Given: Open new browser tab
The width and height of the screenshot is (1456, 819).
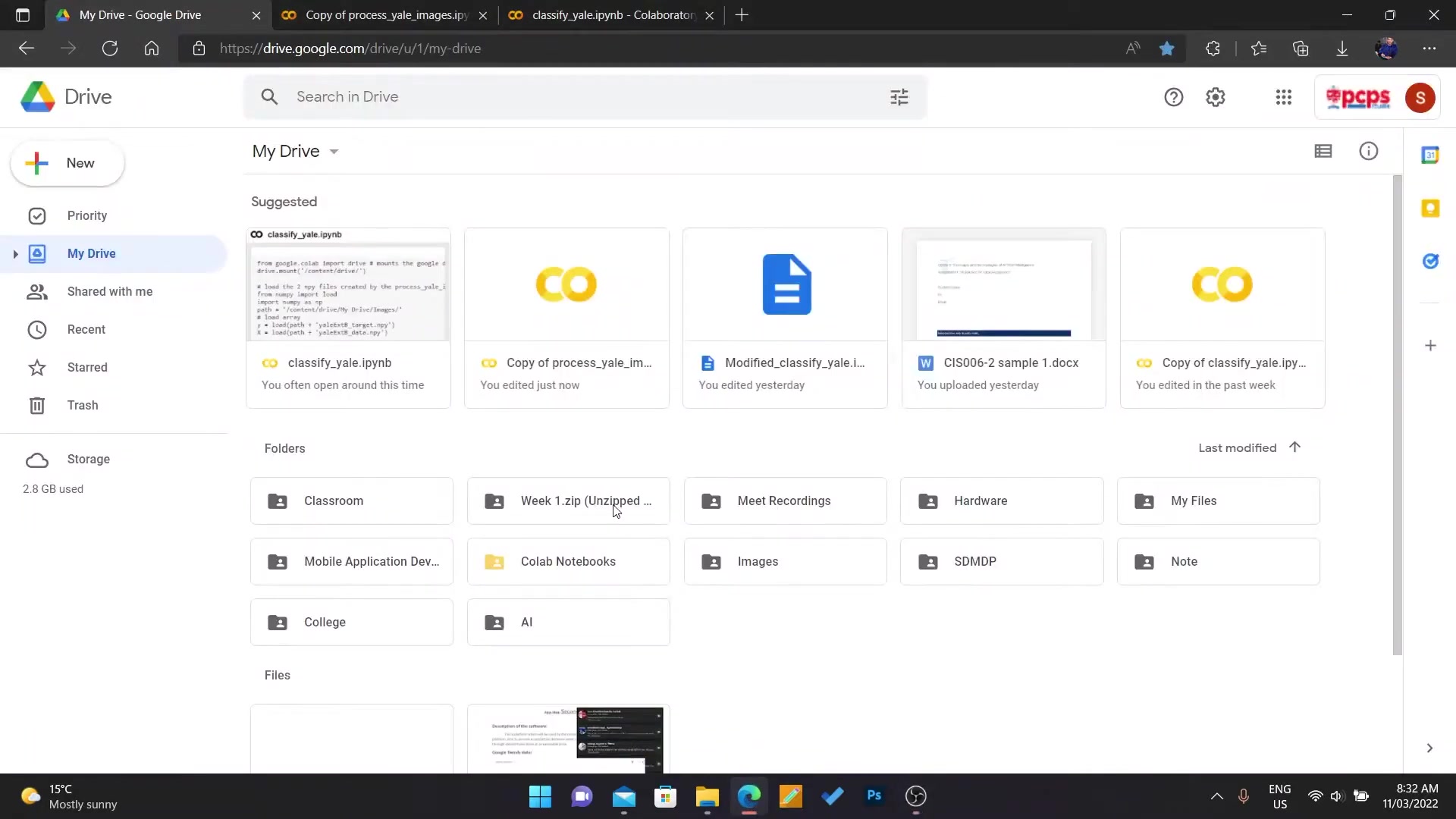Looking at the screenshot, I should coord(742,15).
